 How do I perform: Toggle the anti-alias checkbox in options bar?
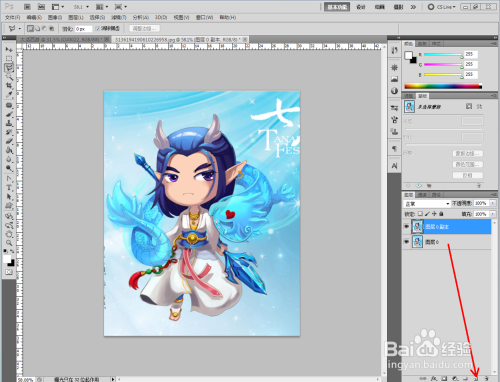pyautogui.click(x=98, y=29)
